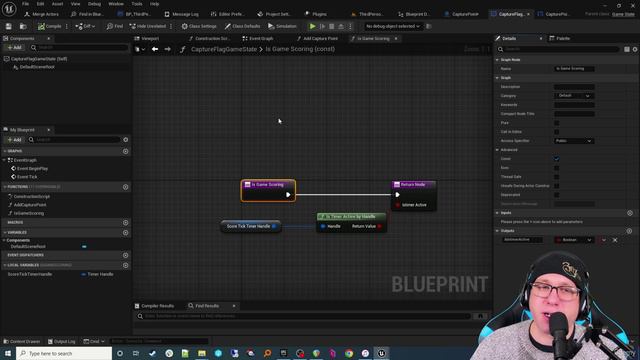Open the Category dropdown in Details
Viewport: 640px width, 360px height.
(x=574, y=96)
